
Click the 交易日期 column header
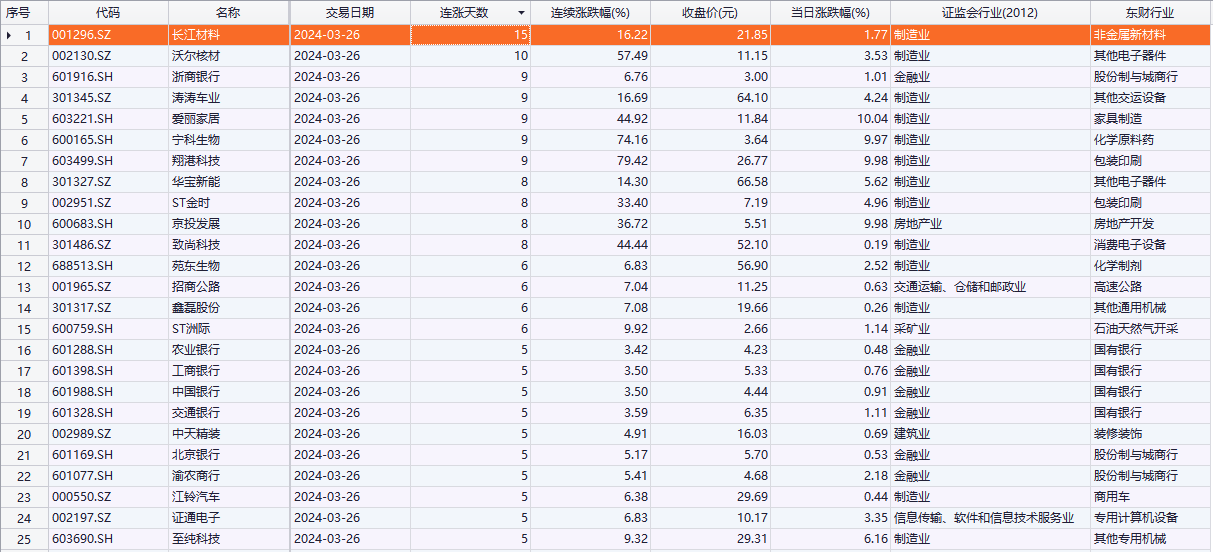(x=350, y=13)
